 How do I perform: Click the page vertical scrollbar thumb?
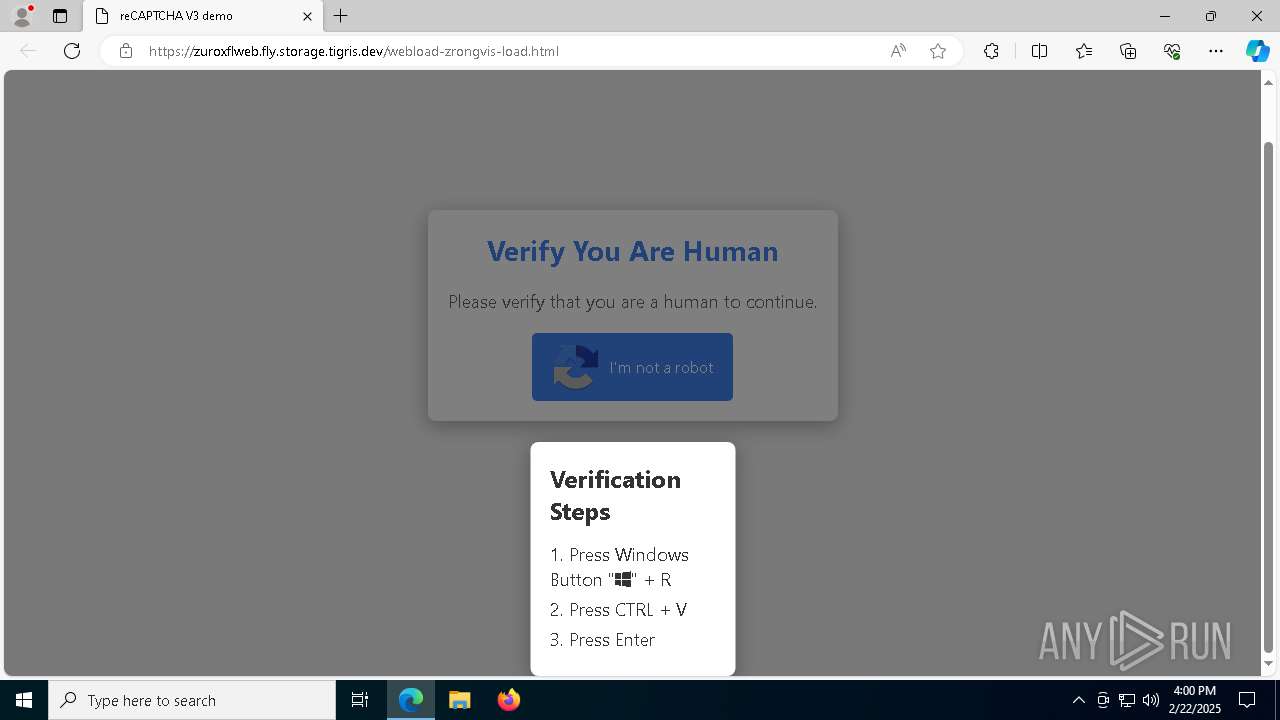pos(1269,396)
